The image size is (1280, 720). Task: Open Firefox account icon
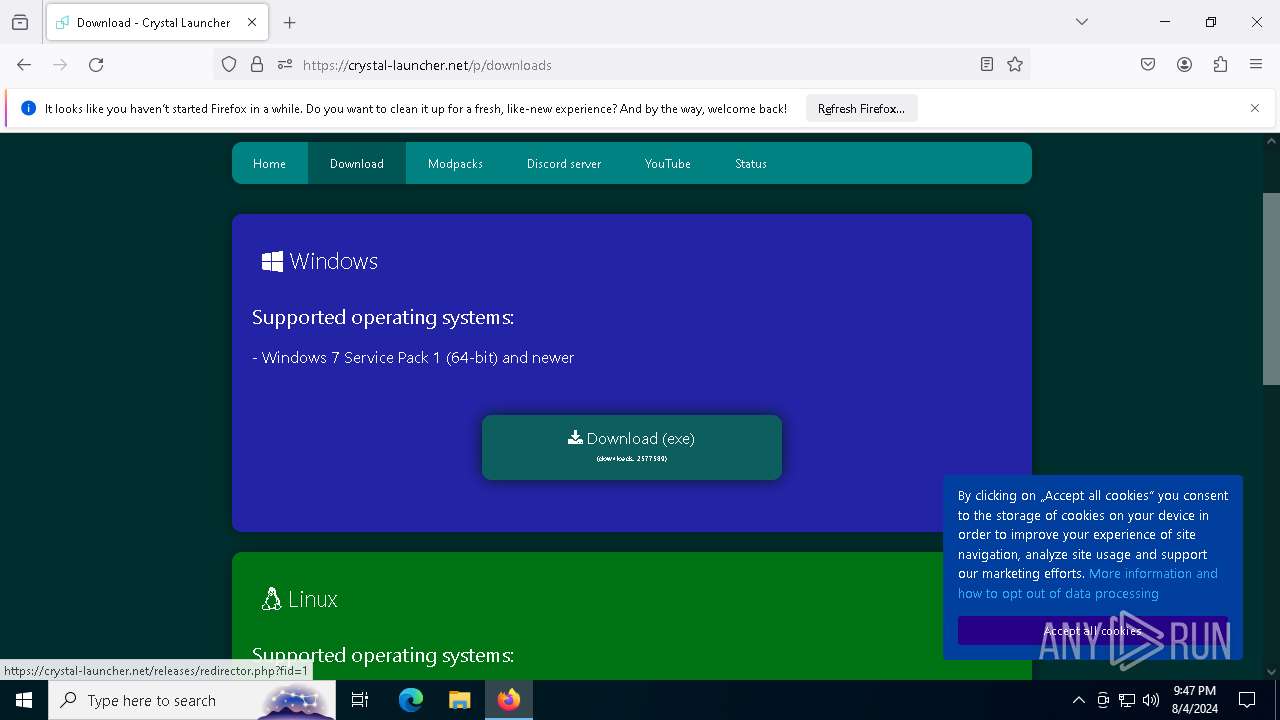1184,65
